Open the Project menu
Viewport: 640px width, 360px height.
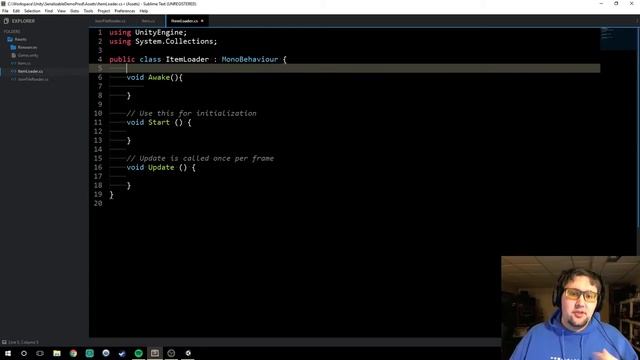coord(104,11)
